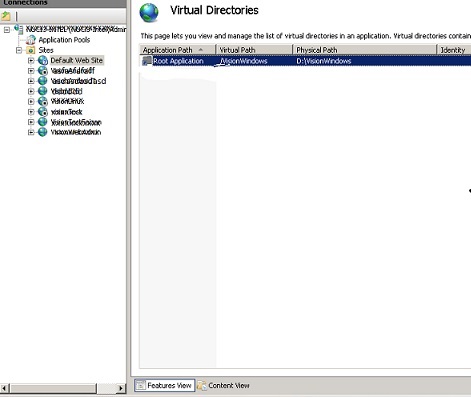Expand the site directly below Default Web Site
Viewport: 471px width, 397px height.
tap(31, 71)
